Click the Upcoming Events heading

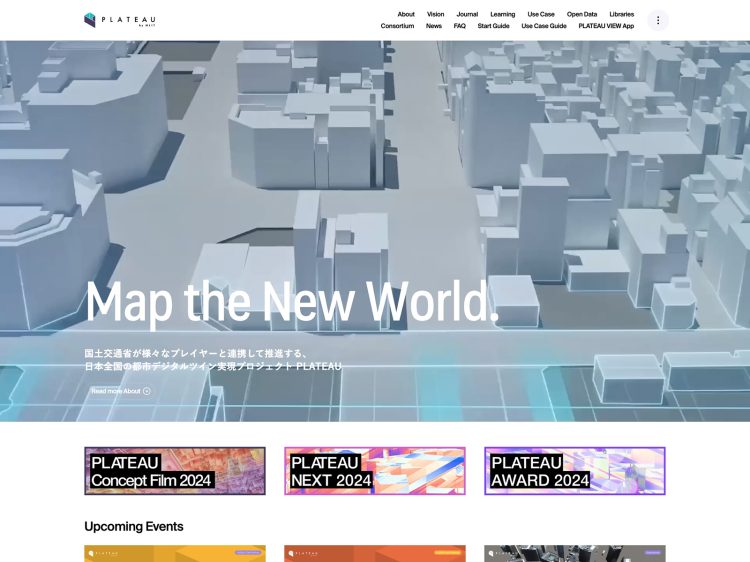pyautogui.click(x=134, y=527)
